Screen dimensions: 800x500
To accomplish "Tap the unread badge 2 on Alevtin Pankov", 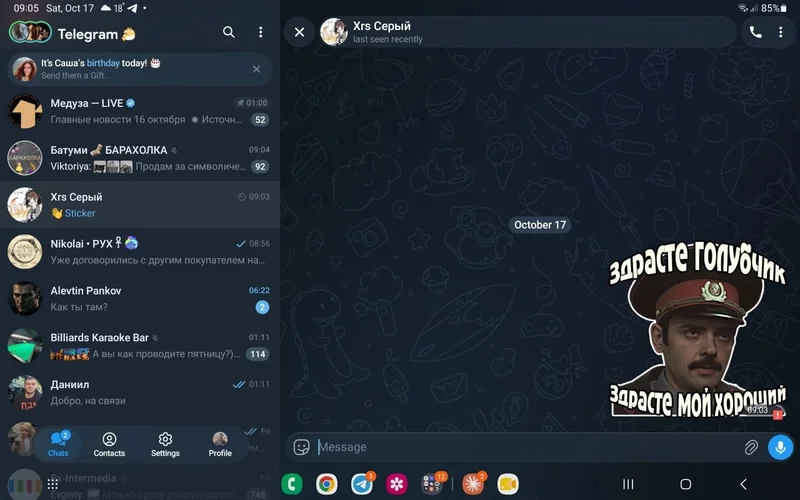I will [262, 307].
